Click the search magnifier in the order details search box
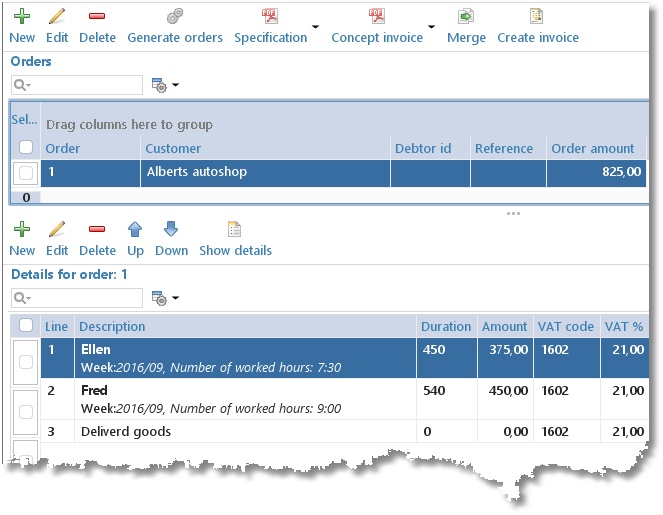The height and width of the screenshot is (515, 663). click(x=19, y=298)
